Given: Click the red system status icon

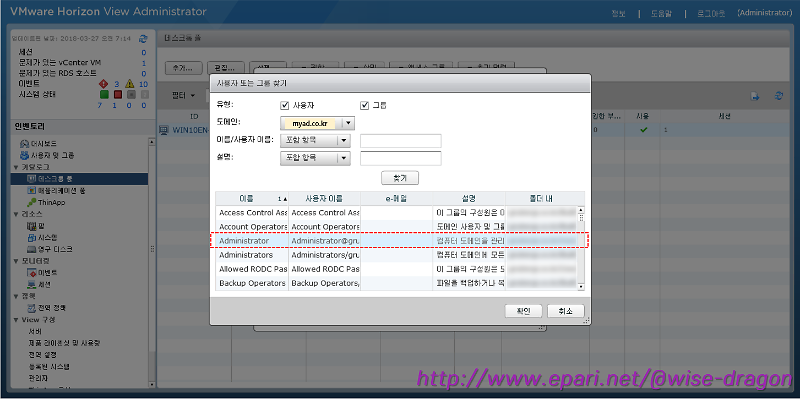Looking at the screenshot, I should coord(117,94).
